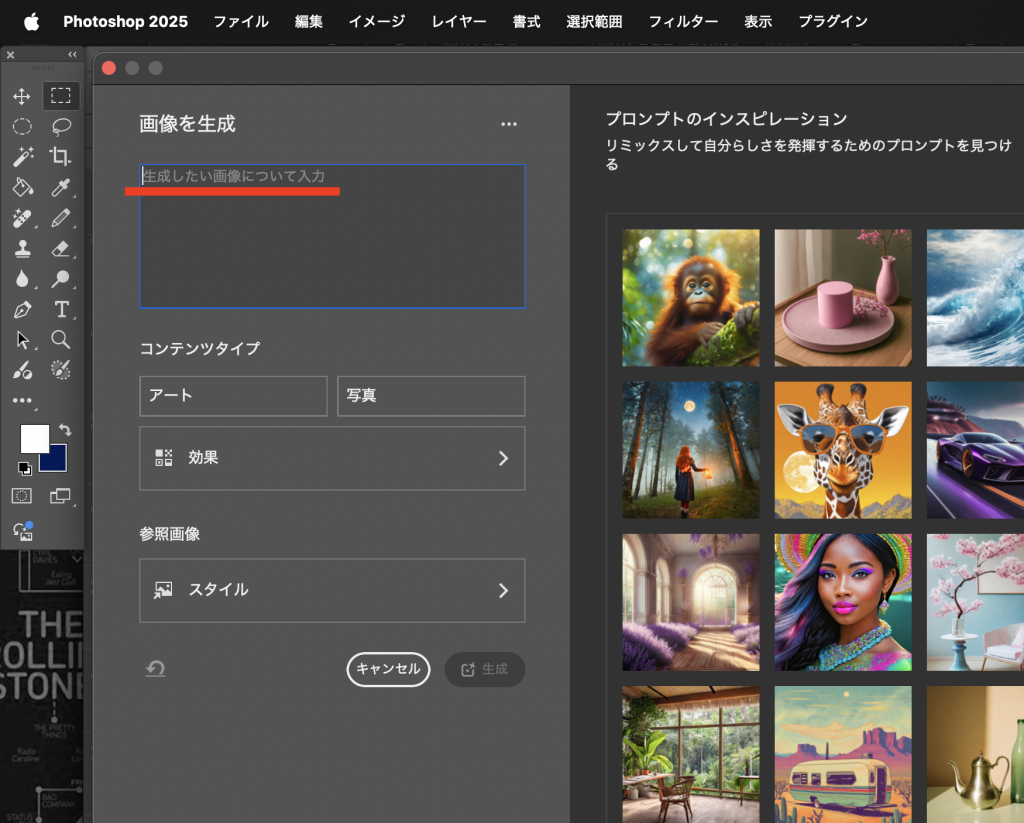Screen dimensions: 1024x823
Task: Select the Move tool
Action: point(21,97)
